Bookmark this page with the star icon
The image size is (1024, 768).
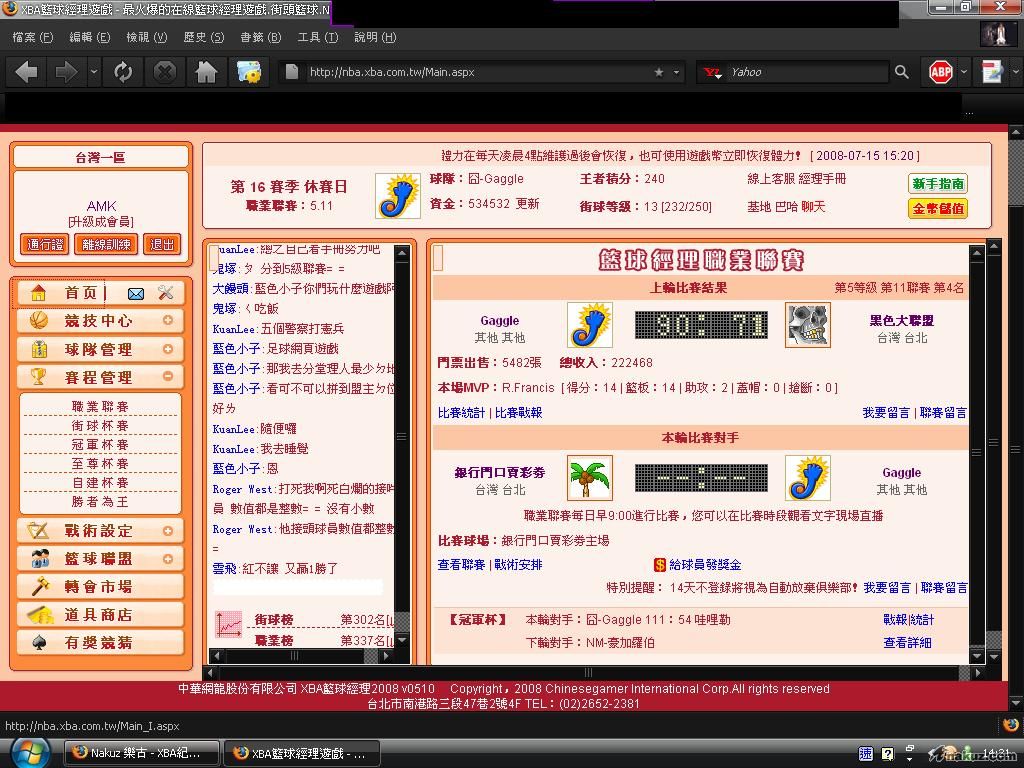659,72
